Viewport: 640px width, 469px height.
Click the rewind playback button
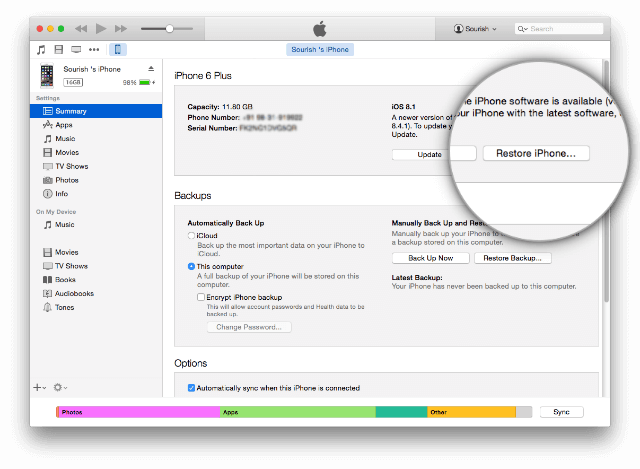pos(81,29)
